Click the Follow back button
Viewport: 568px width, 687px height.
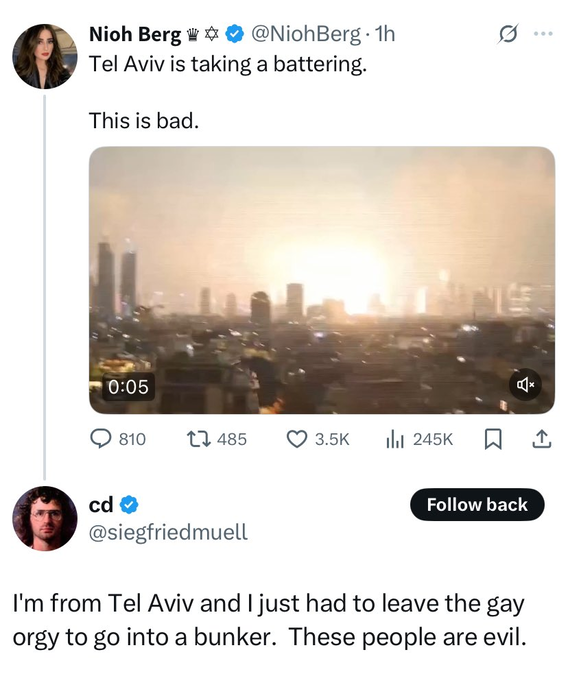click(x=477, y=504)
